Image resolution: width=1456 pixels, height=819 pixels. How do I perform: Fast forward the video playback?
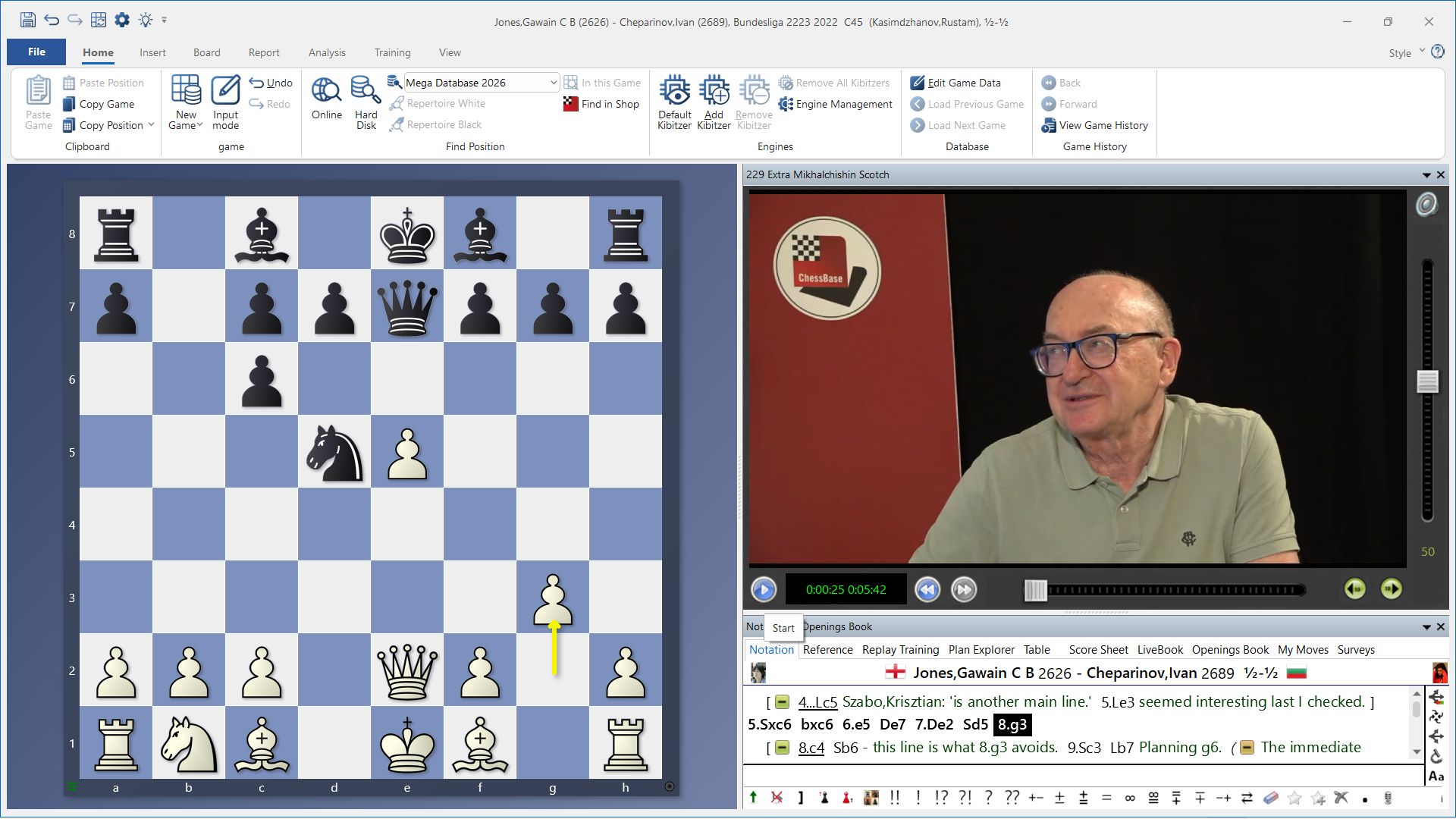pos(964,589)
